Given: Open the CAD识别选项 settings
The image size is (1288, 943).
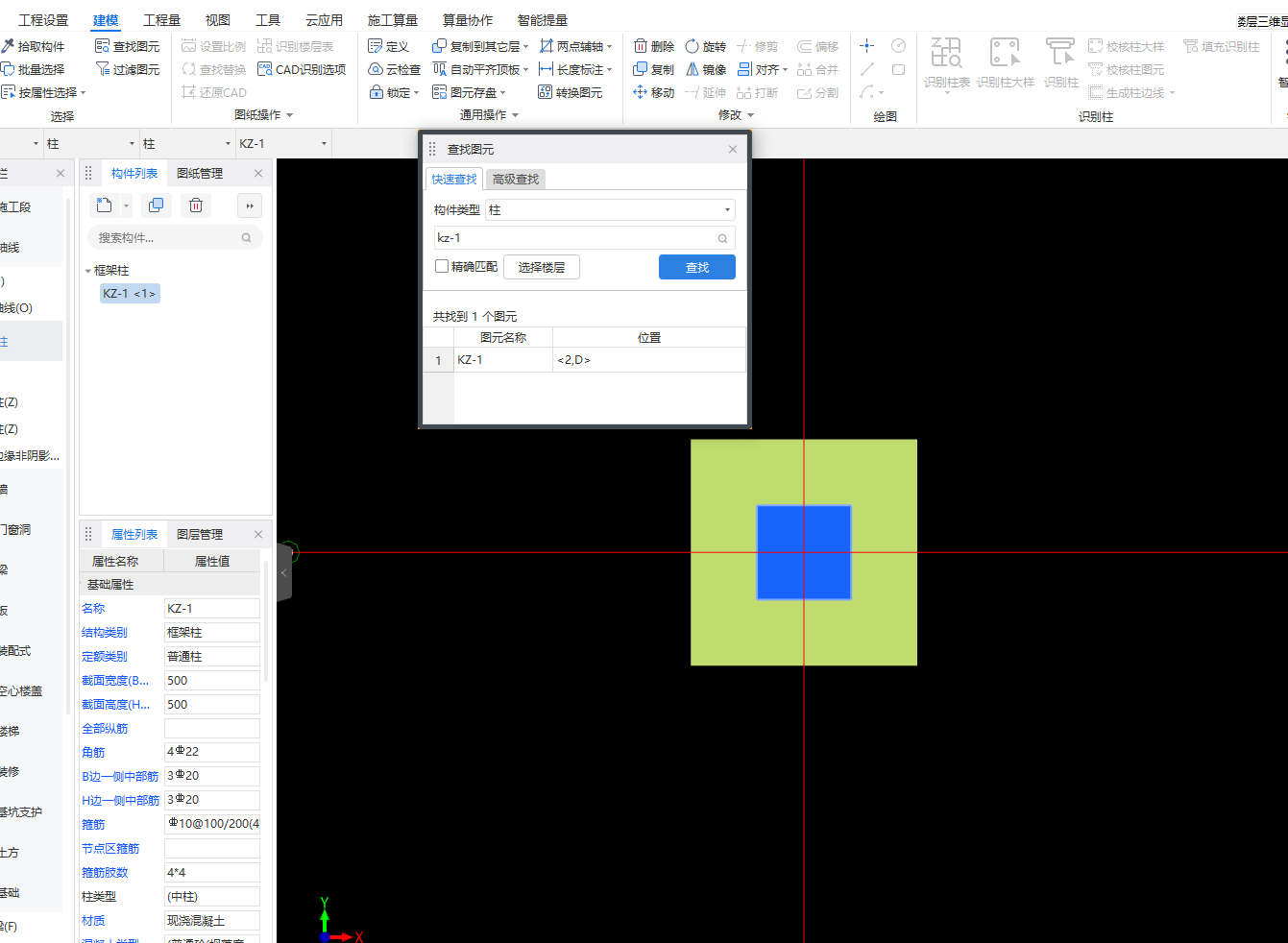Looking at the screenshot, I should 302,69.
